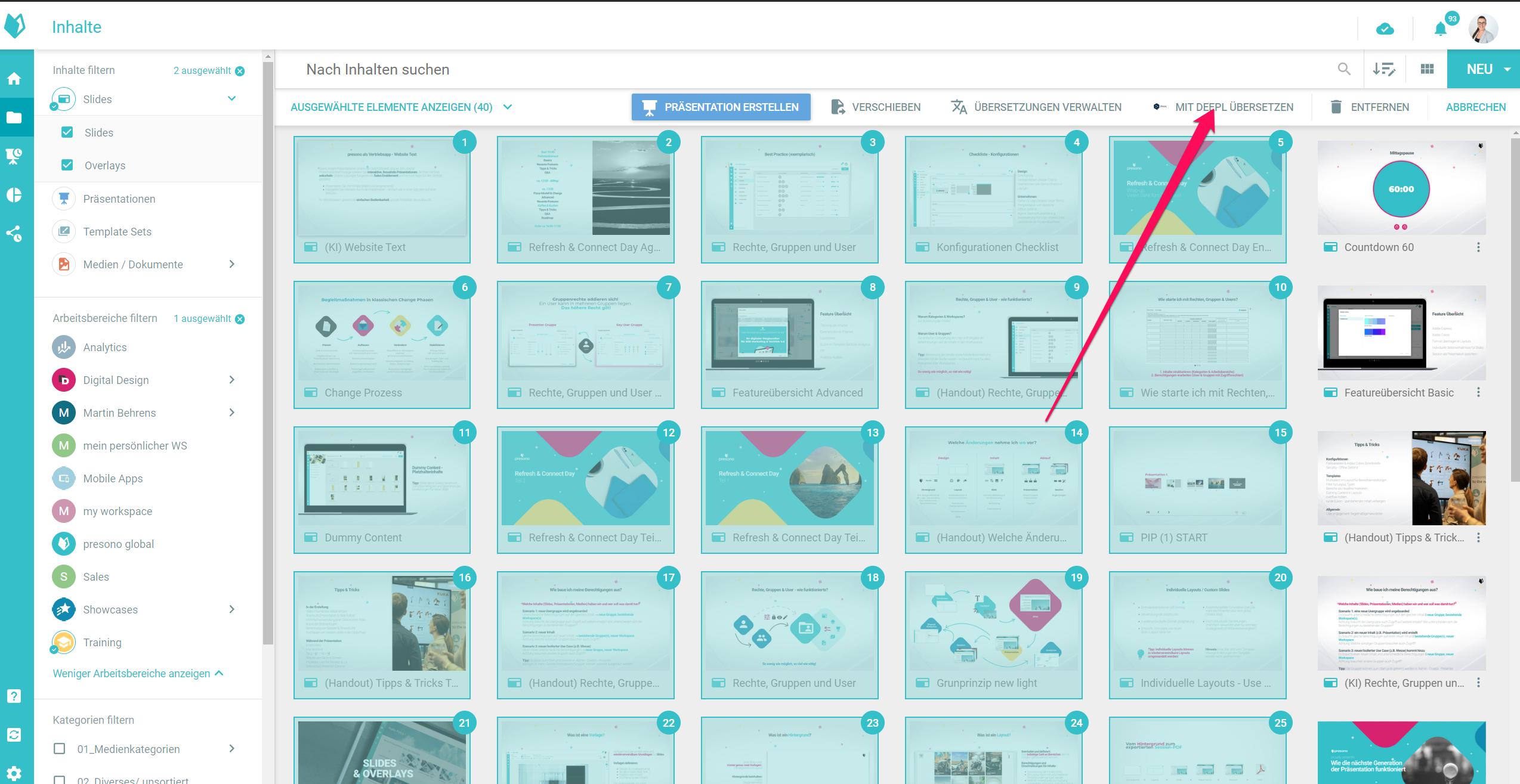
Task: Click Entfernen button
Action: coord(1370,107)
